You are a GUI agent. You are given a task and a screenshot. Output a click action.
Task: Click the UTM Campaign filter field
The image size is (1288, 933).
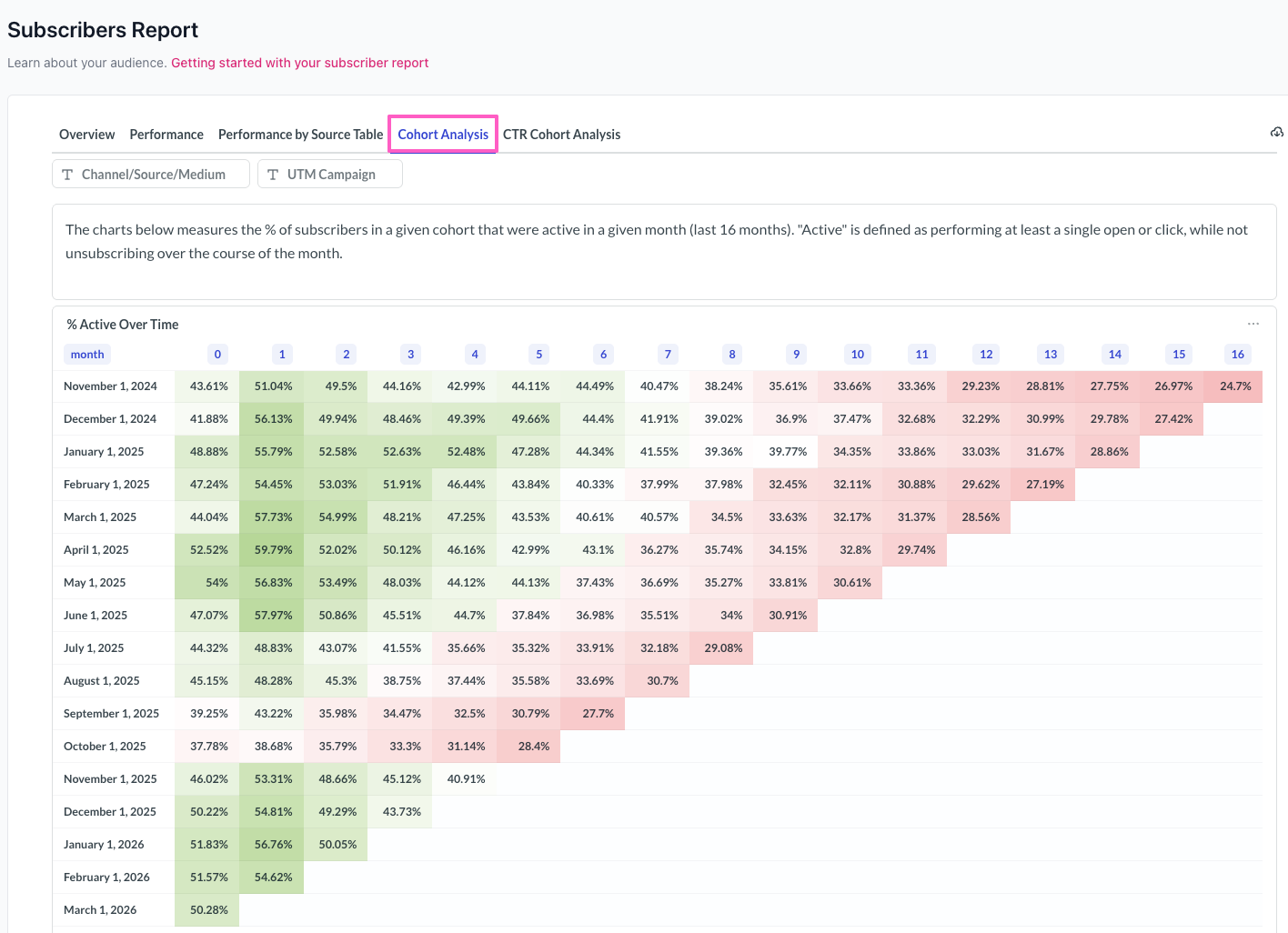[x=331, y=175]
